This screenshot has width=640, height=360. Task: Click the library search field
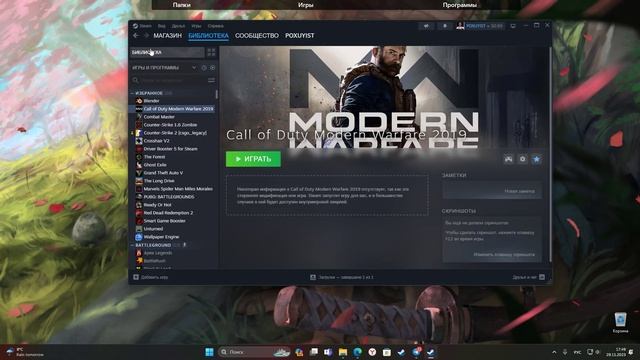click(169, 80)
